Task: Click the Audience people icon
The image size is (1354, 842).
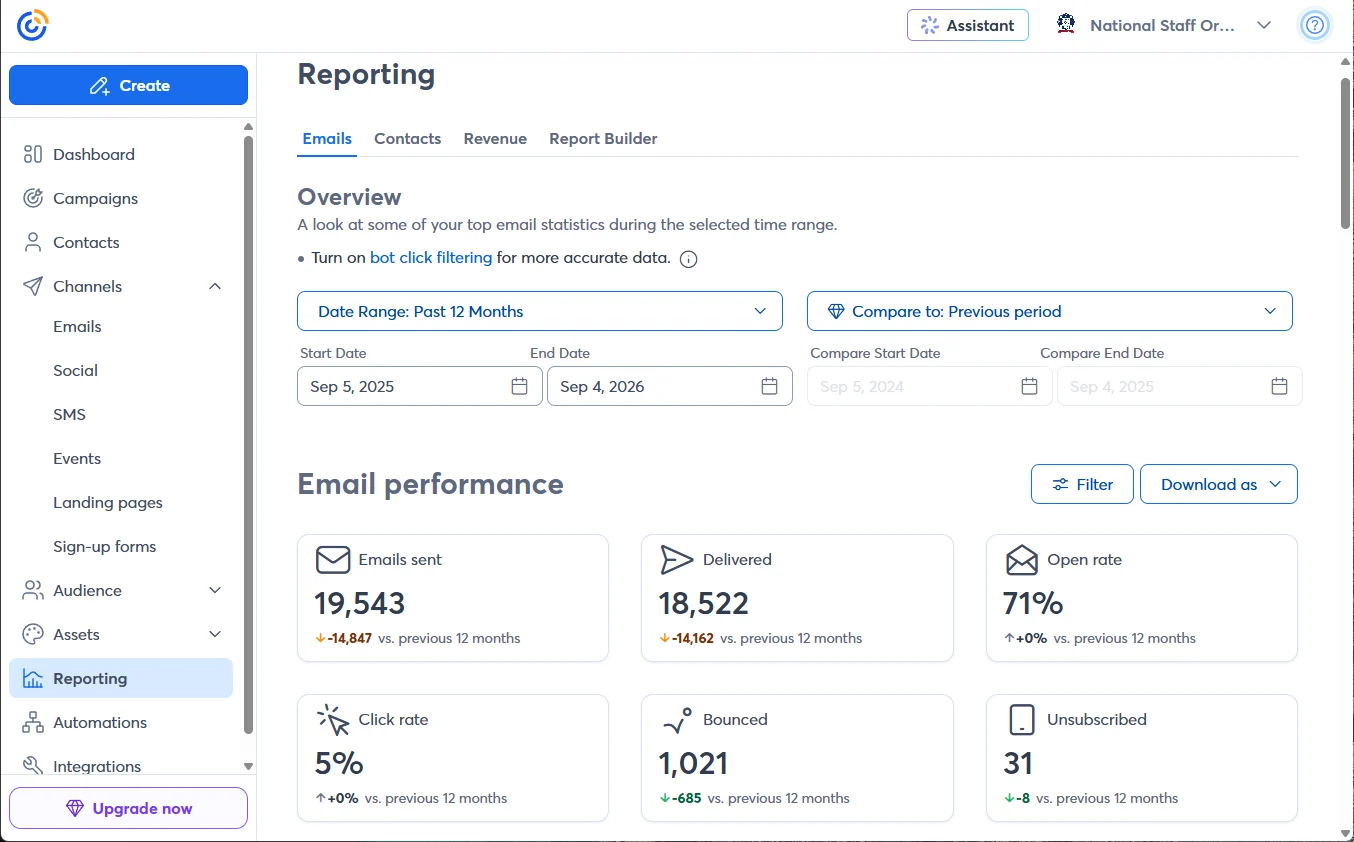Action: pyautogui.click(x=33, y=590)
